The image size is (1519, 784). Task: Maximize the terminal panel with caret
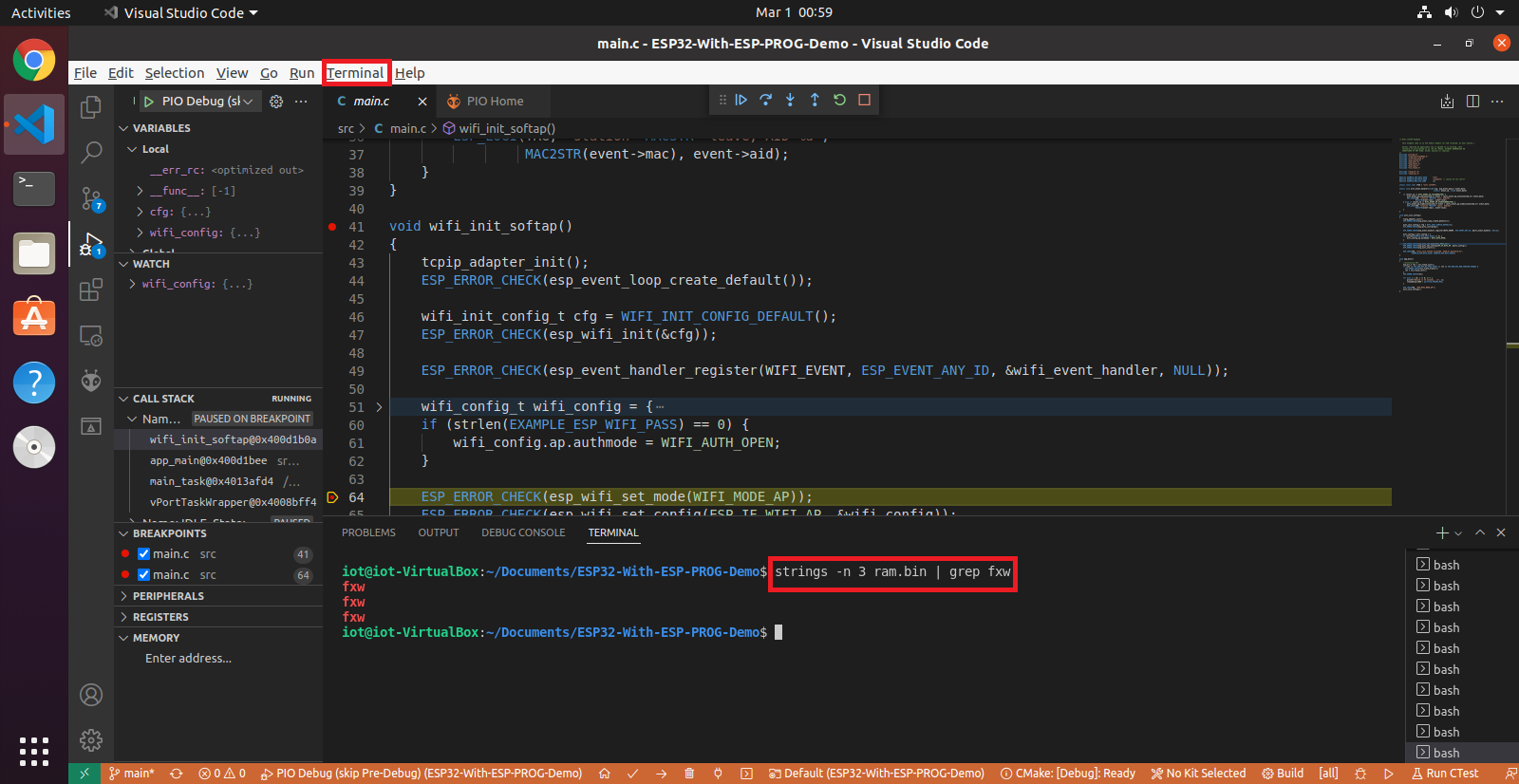point(1480,532)
